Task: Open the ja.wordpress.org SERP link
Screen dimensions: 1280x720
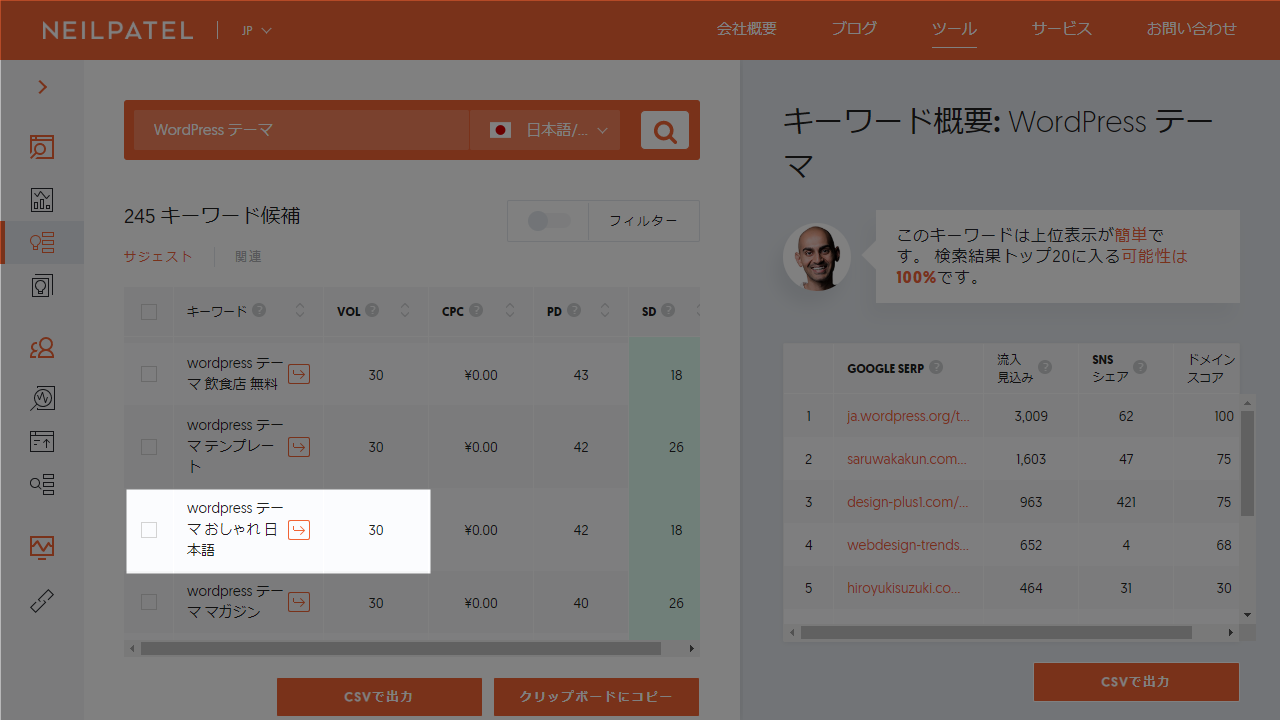Action: 908,416
